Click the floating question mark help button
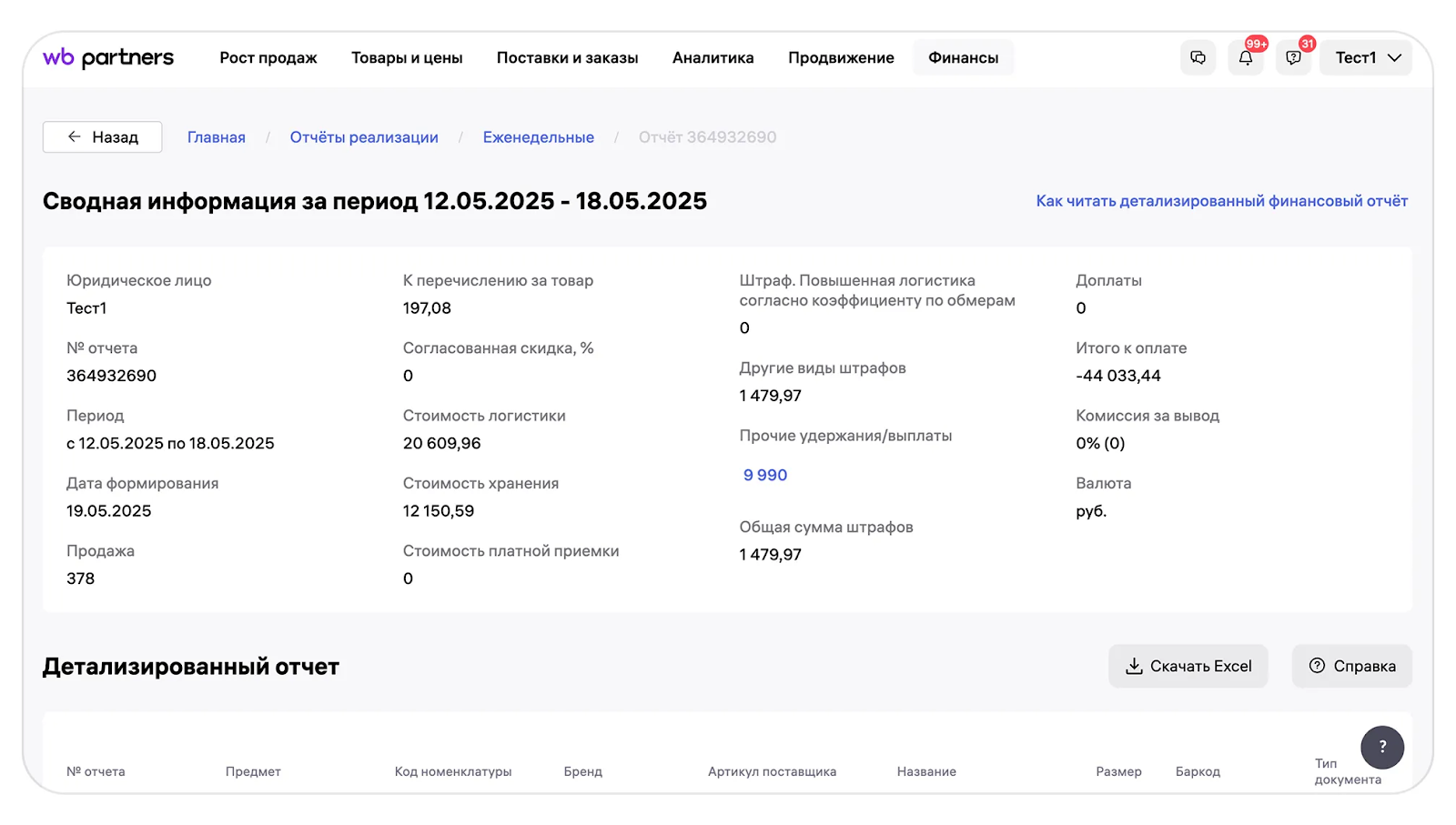This screenshot has height=825, width=1456. click(x=1382, y=747)
